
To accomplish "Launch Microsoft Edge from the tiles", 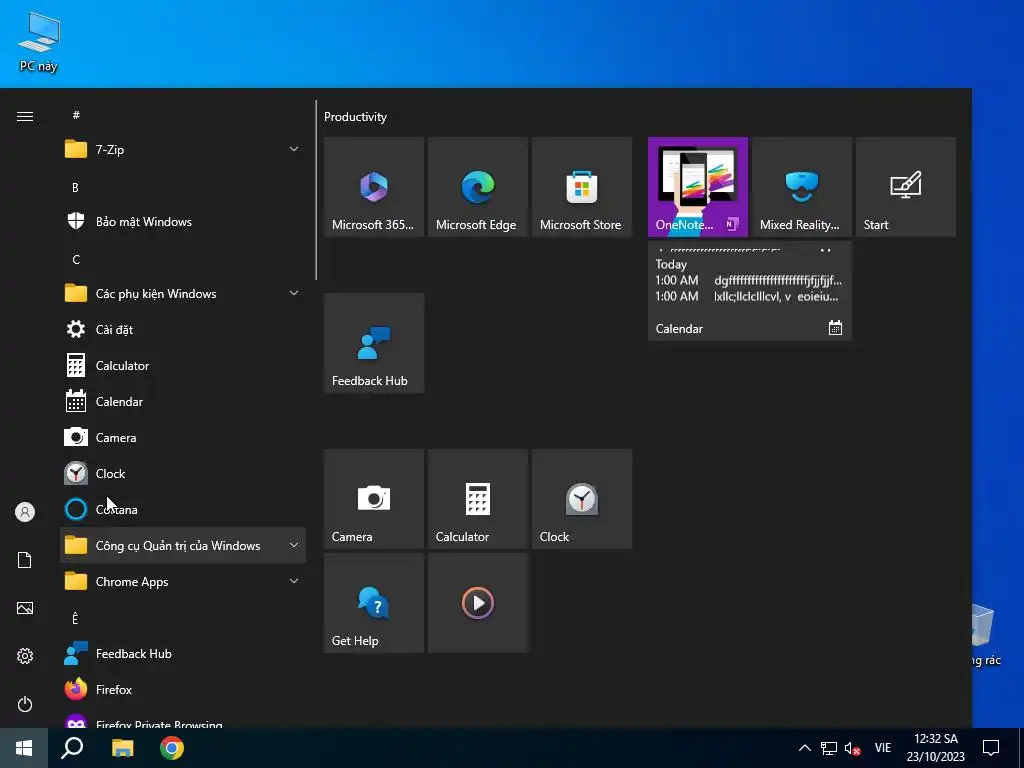I will pos(477,187).
